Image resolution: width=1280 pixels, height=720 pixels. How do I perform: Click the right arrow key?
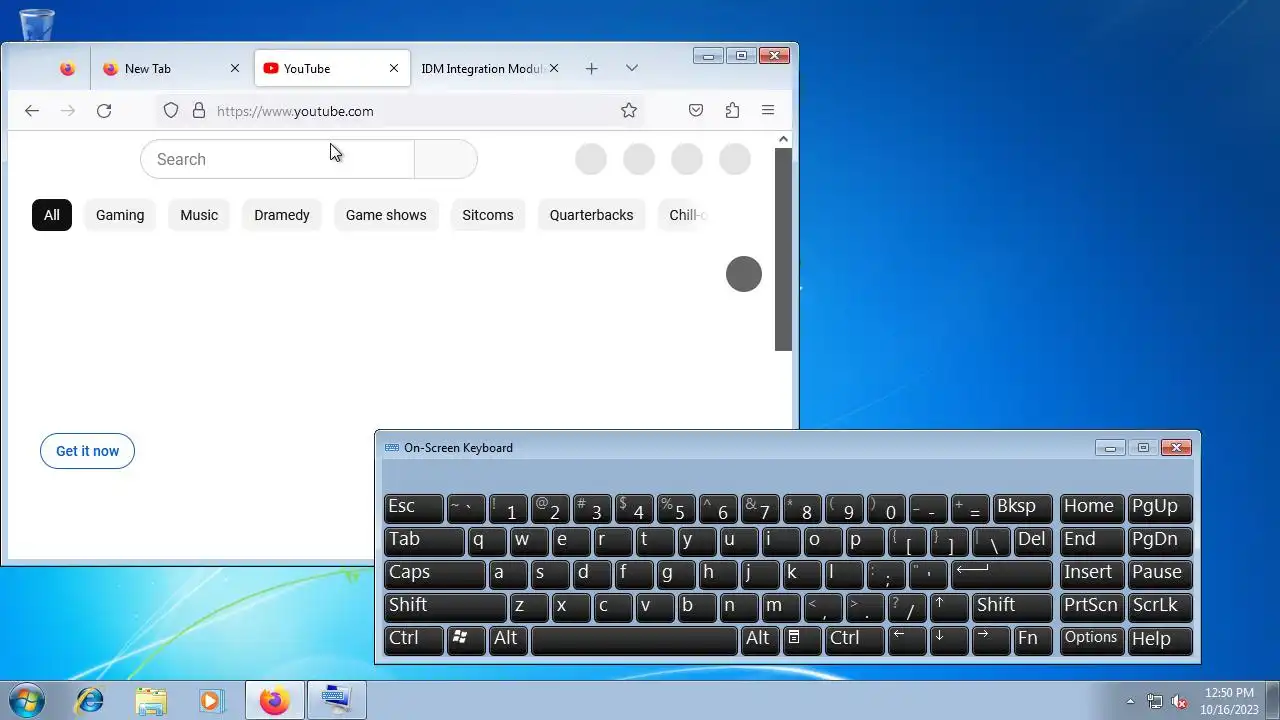(x=991, y=640)
